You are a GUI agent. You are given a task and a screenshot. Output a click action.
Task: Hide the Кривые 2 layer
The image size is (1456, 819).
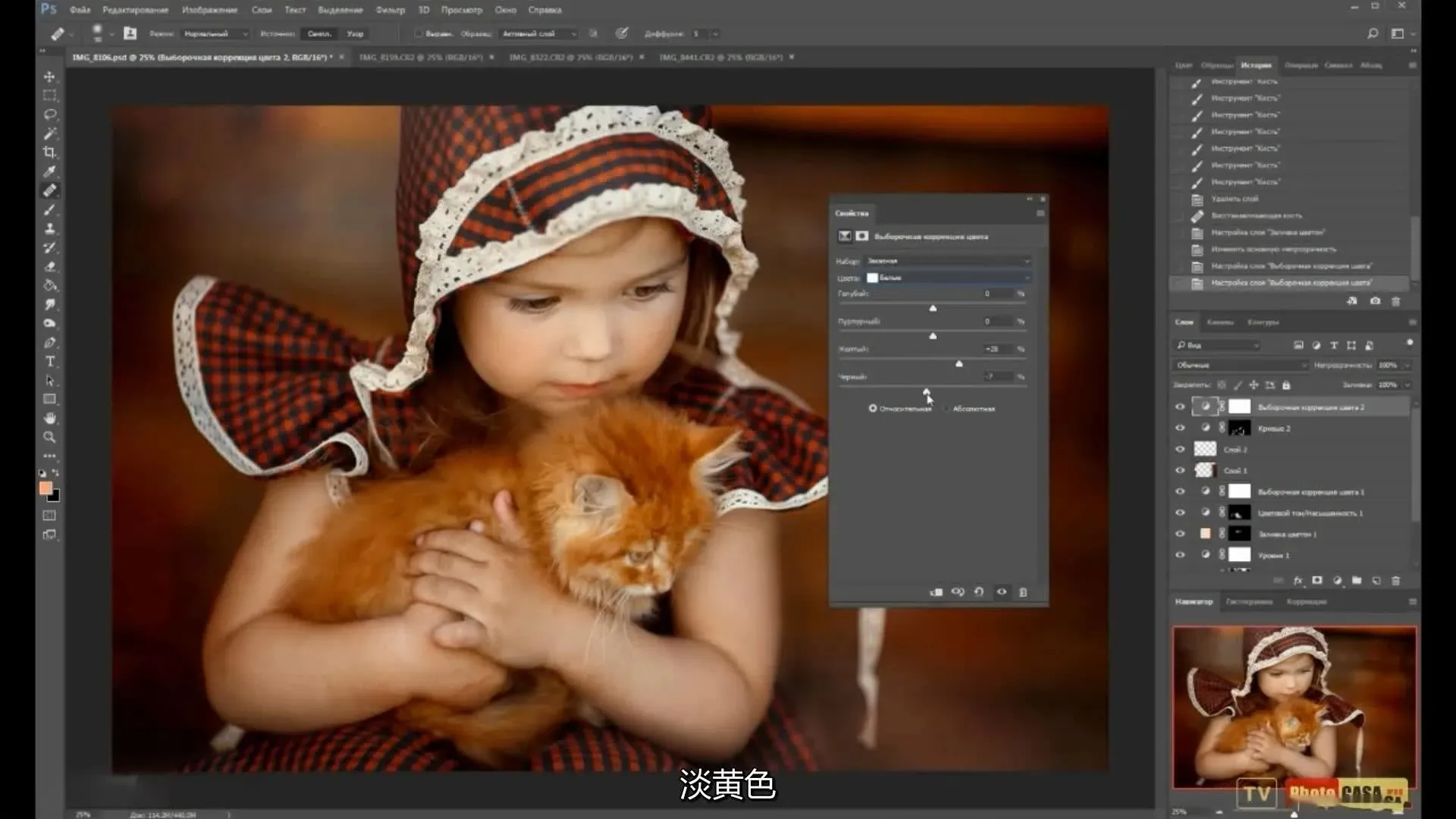tap(1180, 428)
